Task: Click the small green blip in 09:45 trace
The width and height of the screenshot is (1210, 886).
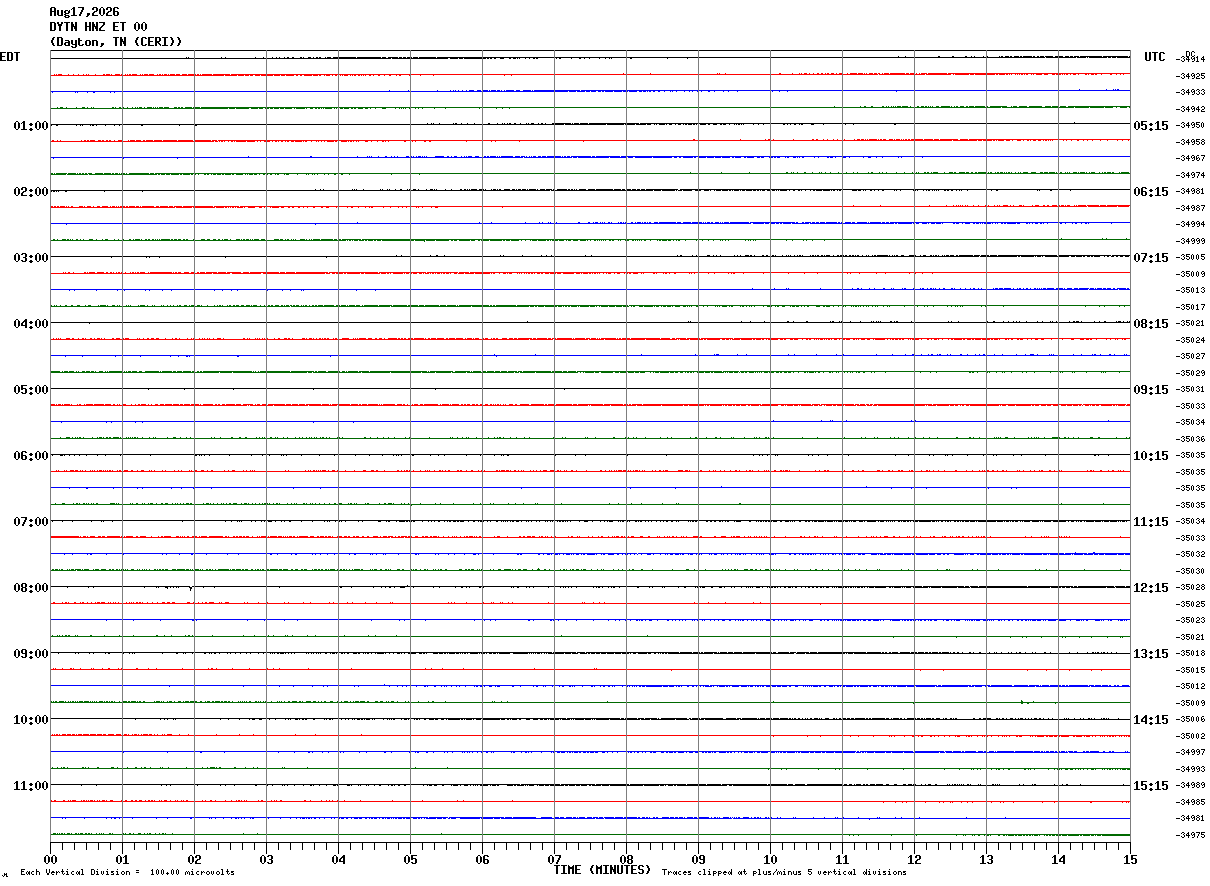Action: (1024, 703)
